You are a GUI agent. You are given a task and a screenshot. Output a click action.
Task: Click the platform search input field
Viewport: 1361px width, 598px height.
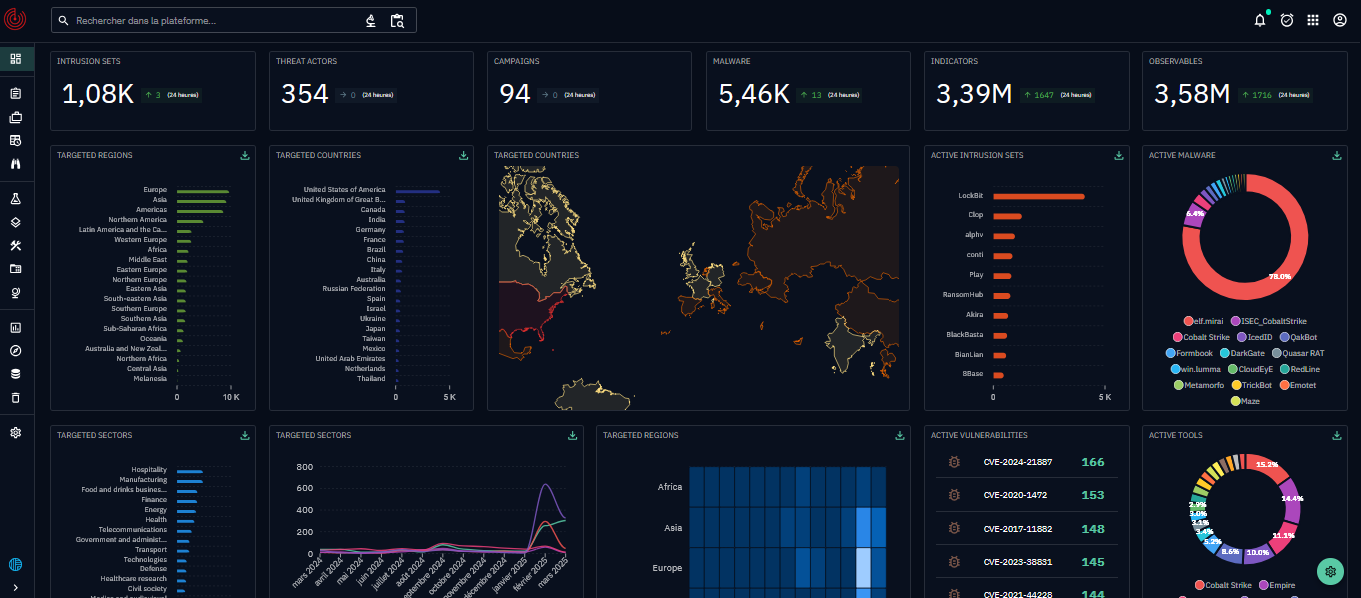[215, 20]
